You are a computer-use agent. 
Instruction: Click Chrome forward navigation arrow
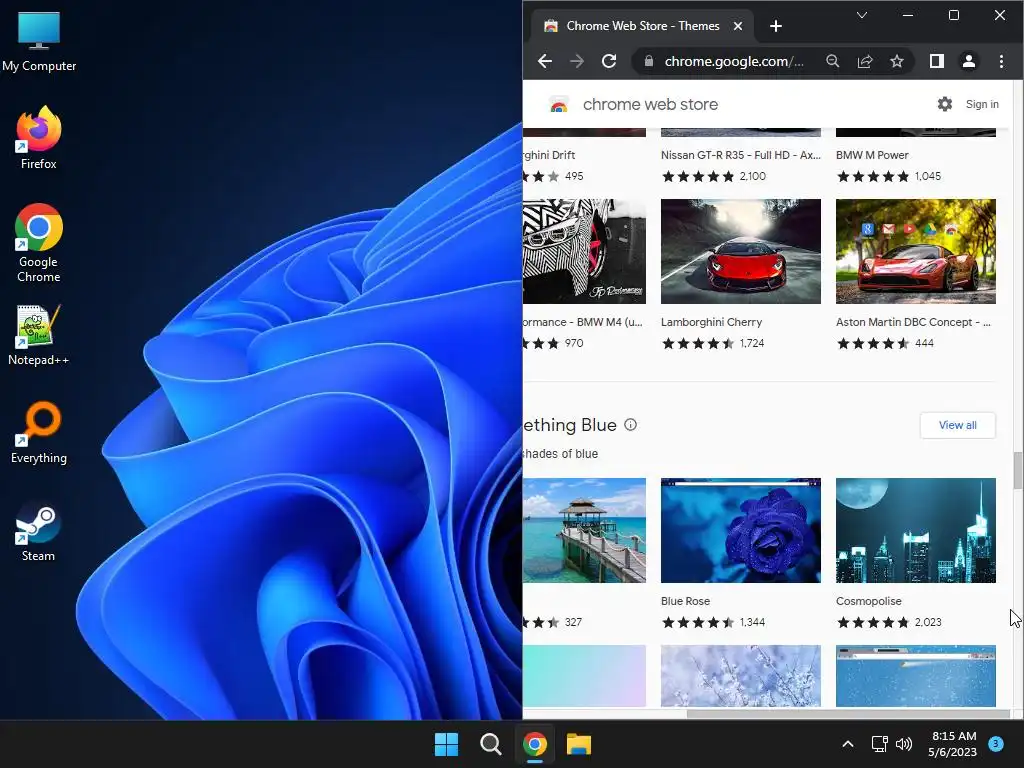[577, 61]
